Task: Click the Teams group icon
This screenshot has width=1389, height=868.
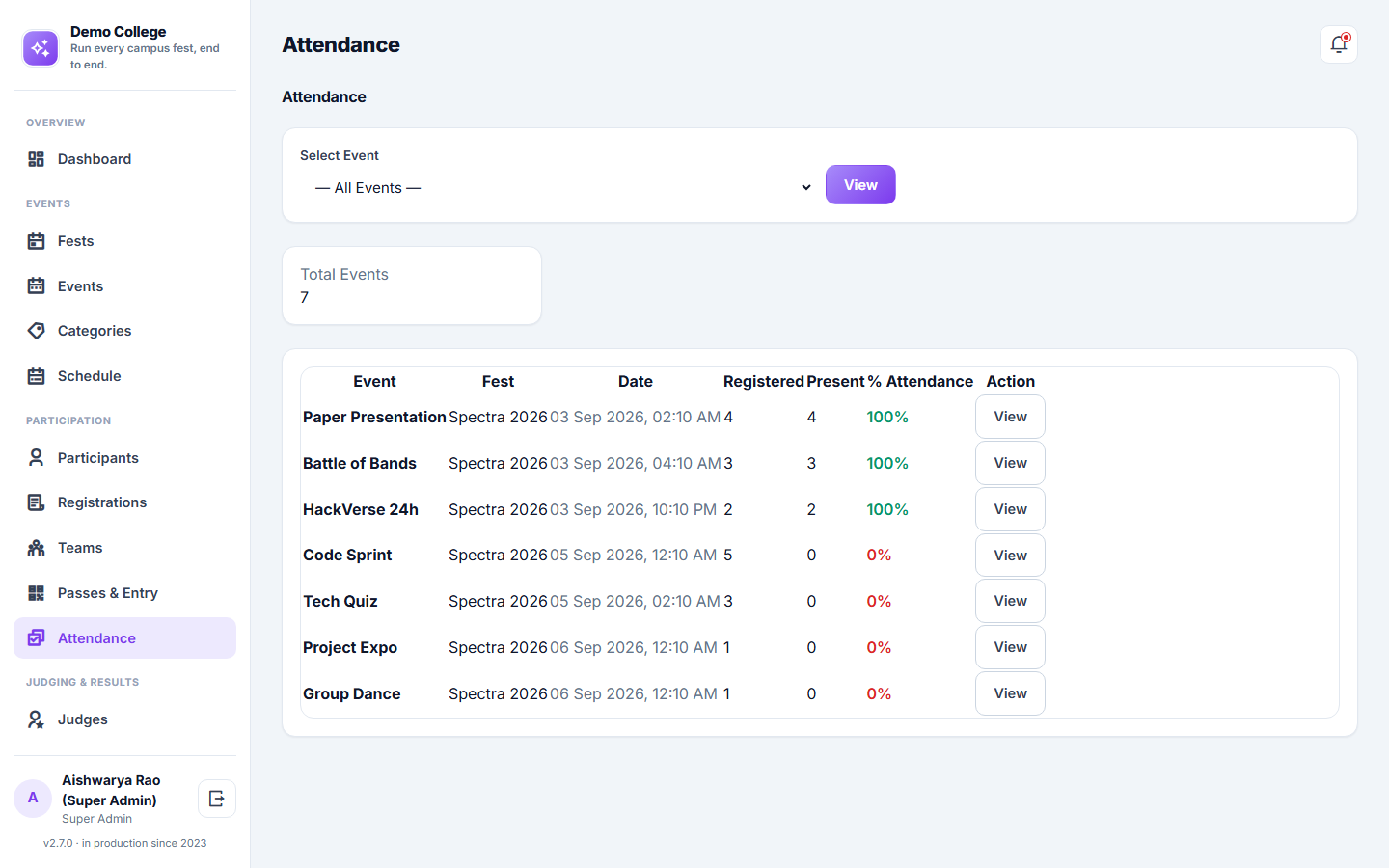Action: tap(37, 548)
